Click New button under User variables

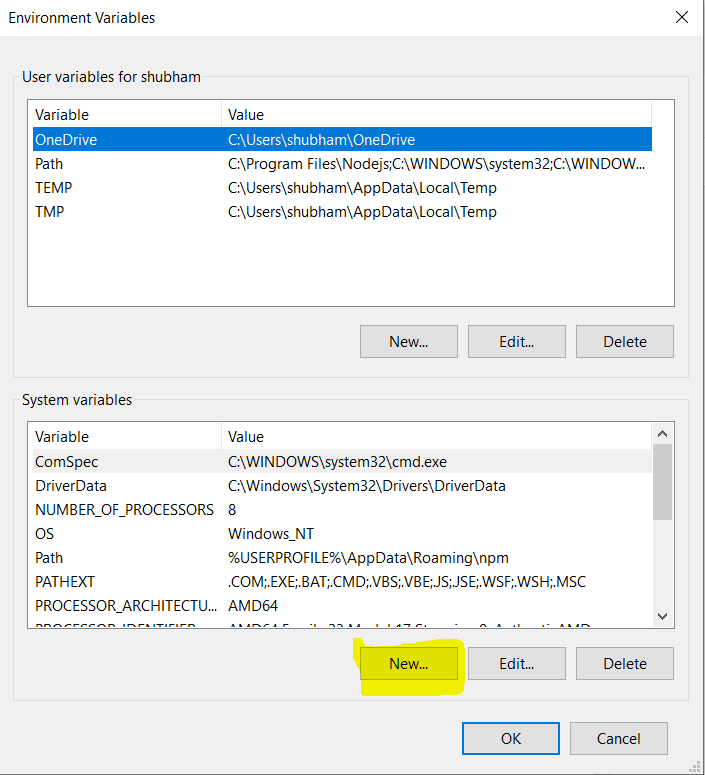point(409,342)
